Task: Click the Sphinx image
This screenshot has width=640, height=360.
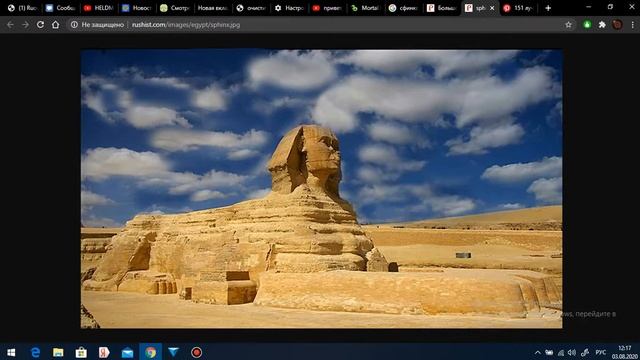Action: tap(322, 189)
